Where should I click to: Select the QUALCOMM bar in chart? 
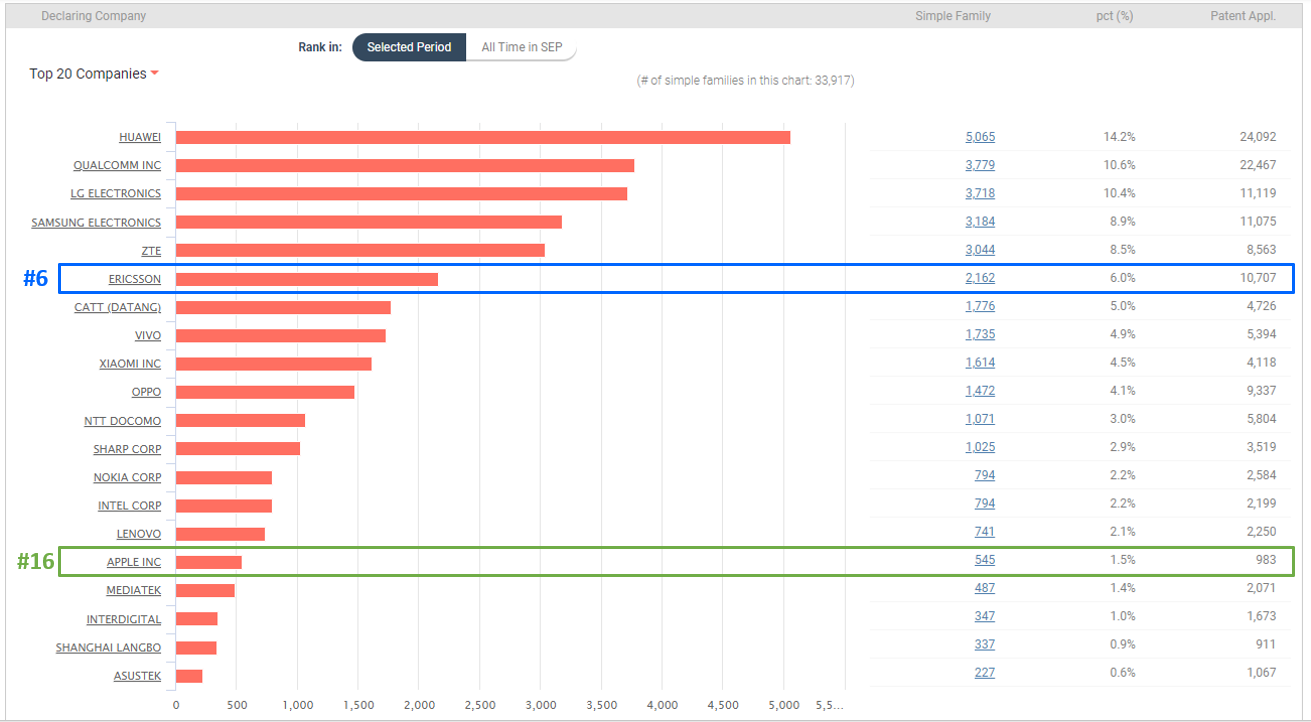tap(405, 165)
